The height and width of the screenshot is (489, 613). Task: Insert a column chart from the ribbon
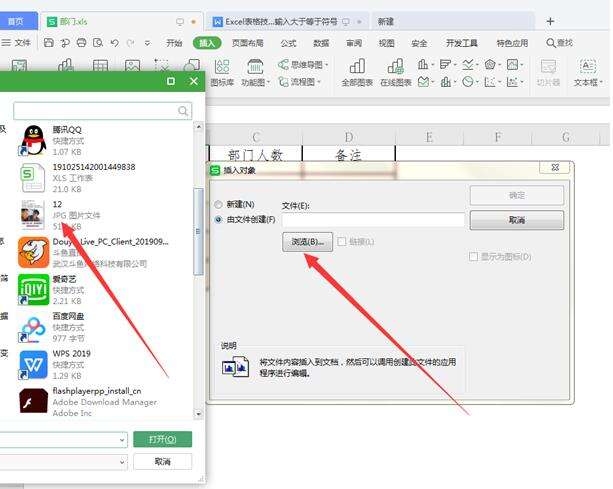(423, 64)
